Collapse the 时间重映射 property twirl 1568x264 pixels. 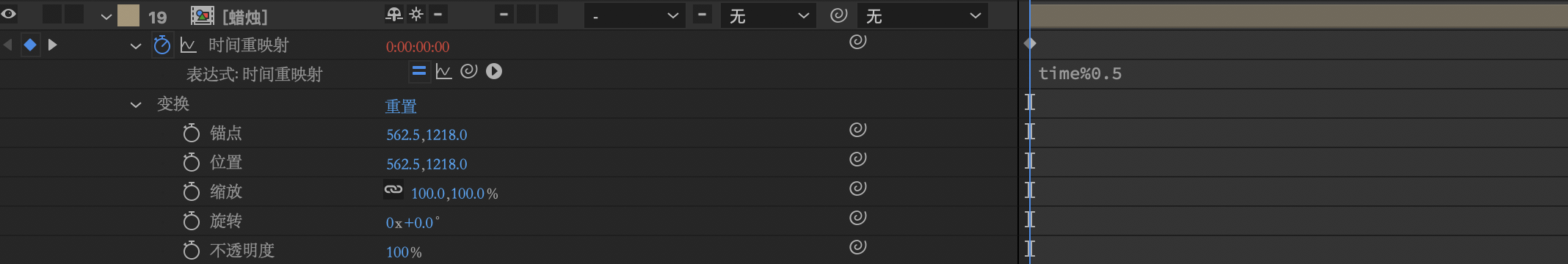pyautogui.click(x=136, y=46)
